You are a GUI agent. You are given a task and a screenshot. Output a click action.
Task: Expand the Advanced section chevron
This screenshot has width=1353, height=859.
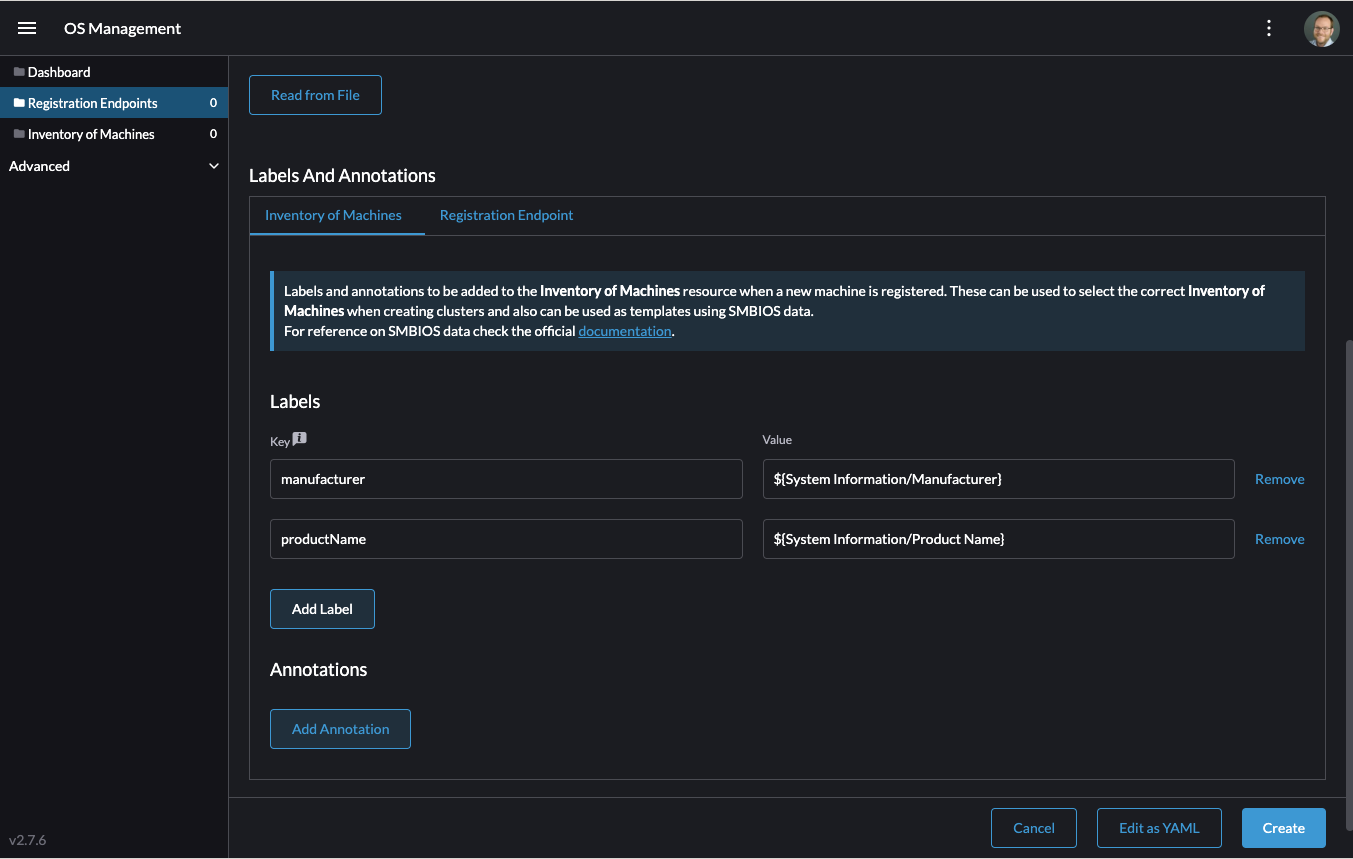click(213, 166)
